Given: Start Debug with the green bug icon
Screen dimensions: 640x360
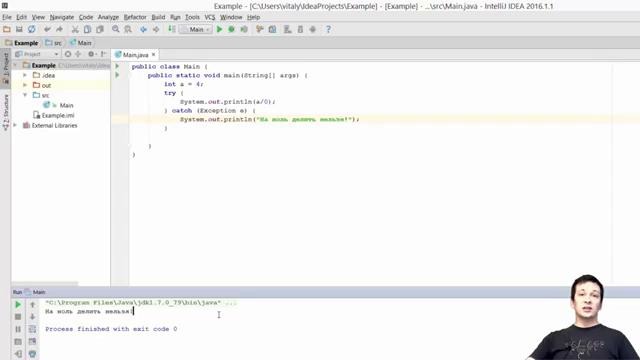Looking at the screenshot, I should (231, 29).
